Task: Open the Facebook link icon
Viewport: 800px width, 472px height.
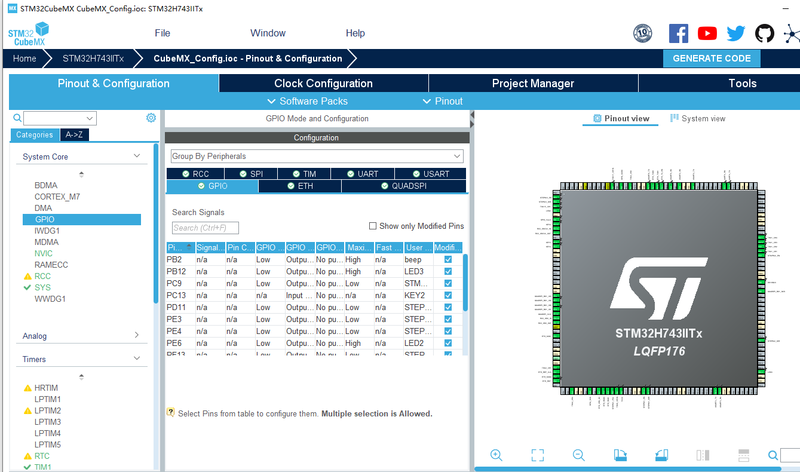Action: 678,34
